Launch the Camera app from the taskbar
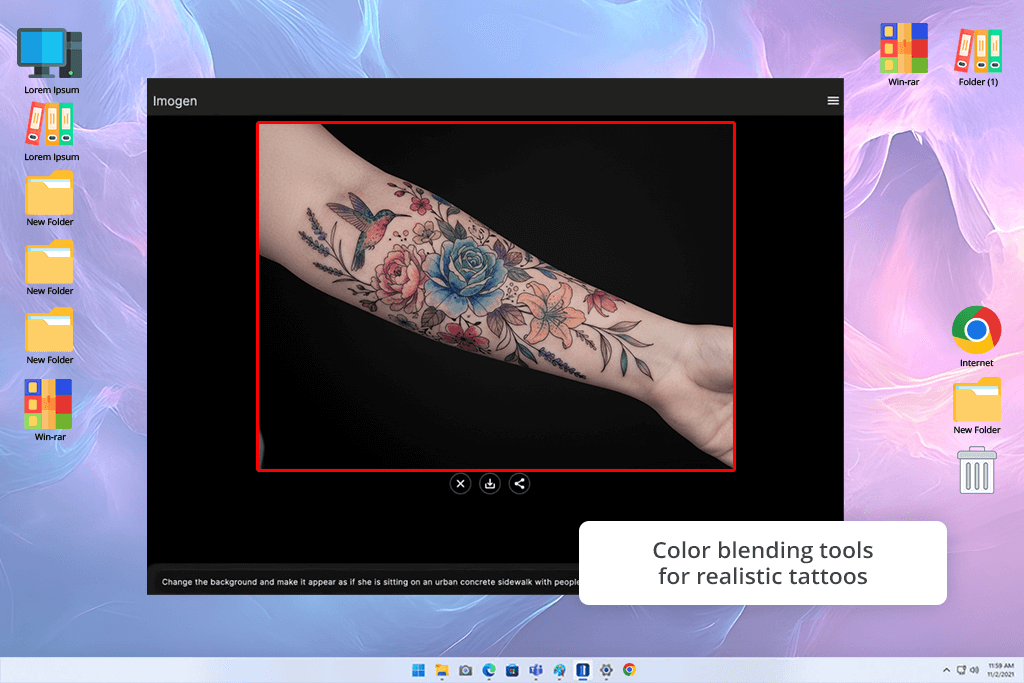This screenshot has width=1024, height=683. (x=465, y=670)
